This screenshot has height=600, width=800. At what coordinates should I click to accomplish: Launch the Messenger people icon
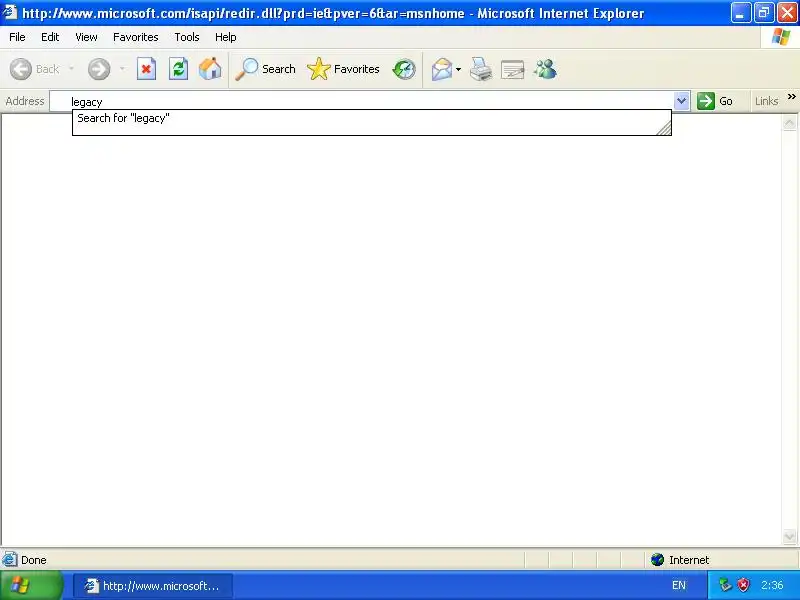(x=545, y=69)
